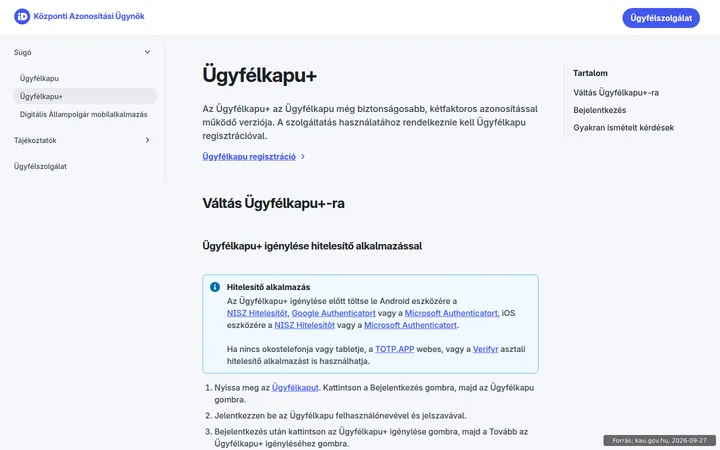Click the Hitelesítő alkalmazás box title

point(268,287)
